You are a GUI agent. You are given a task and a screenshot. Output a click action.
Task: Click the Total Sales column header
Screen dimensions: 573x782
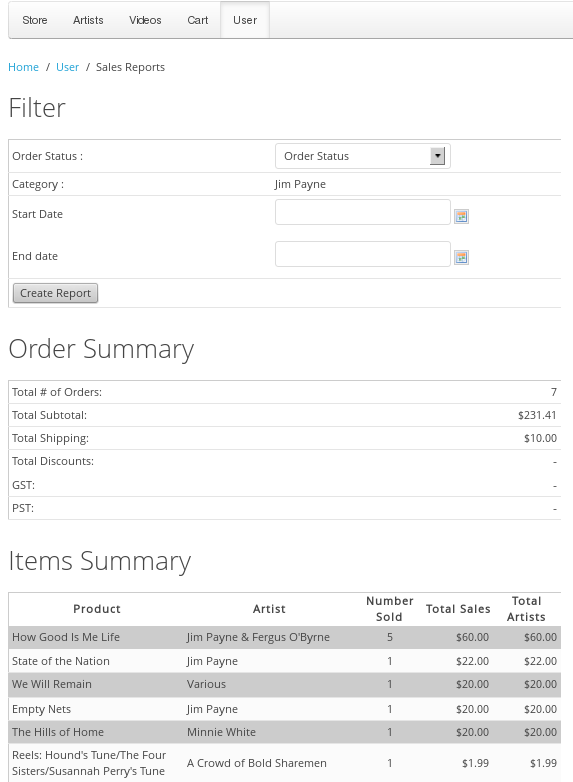pyautogui.click(x=458, y=609)
